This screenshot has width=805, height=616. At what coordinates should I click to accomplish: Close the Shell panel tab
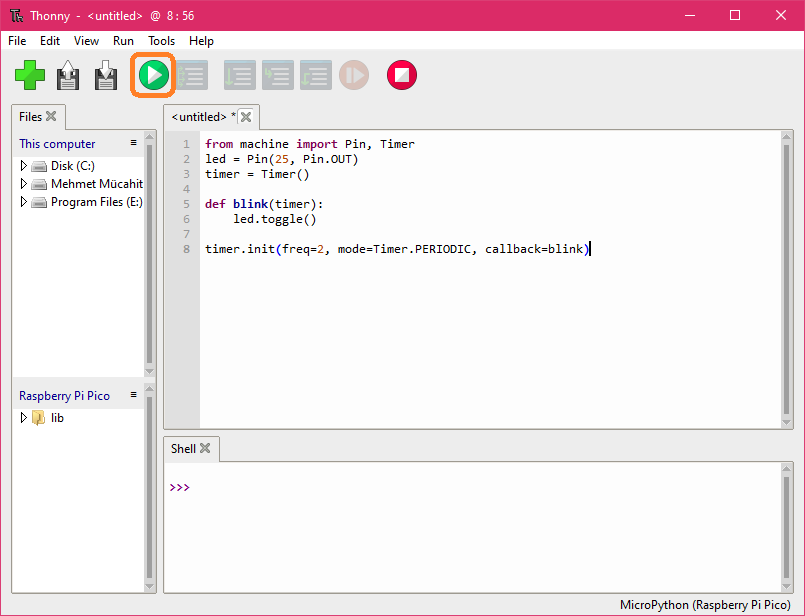click(205, 448)
